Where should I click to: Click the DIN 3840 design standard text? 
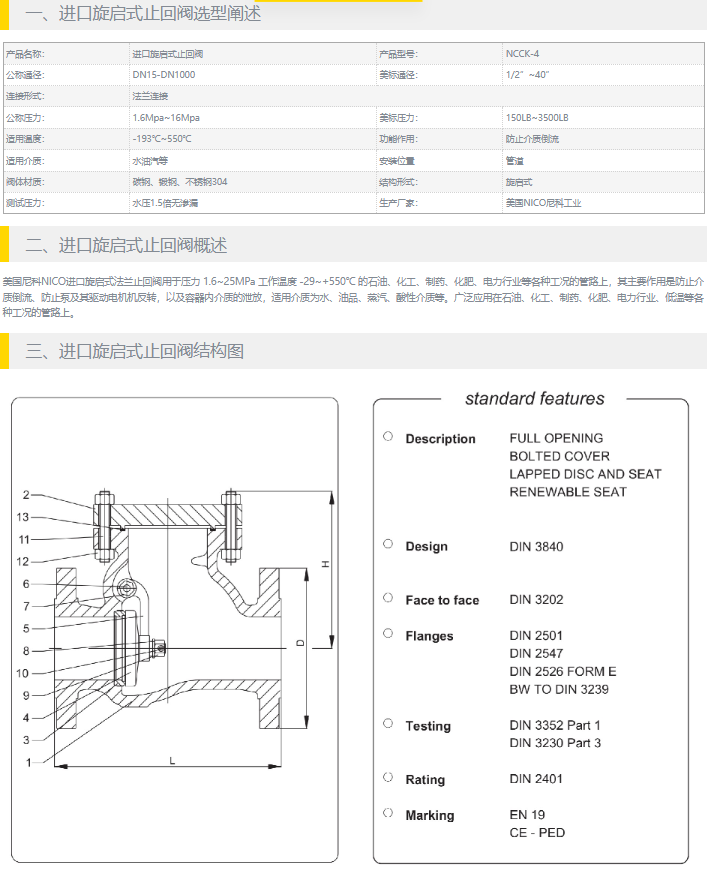(536, 546)
